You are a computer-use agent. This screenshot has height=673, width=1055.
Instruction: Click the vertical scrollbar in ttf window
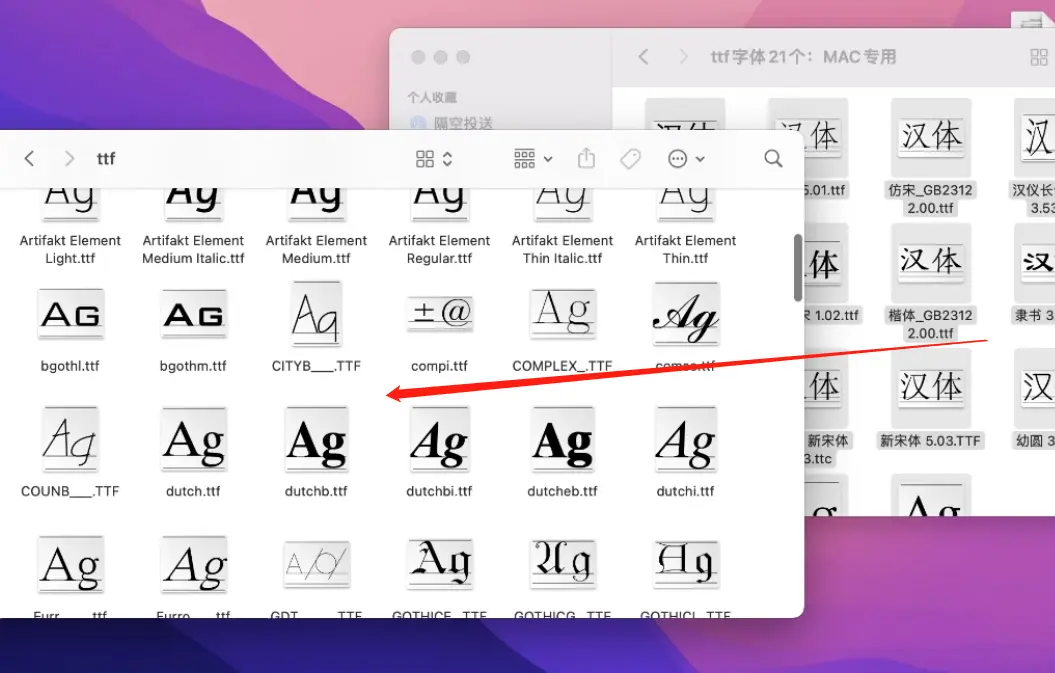point(798,268)
